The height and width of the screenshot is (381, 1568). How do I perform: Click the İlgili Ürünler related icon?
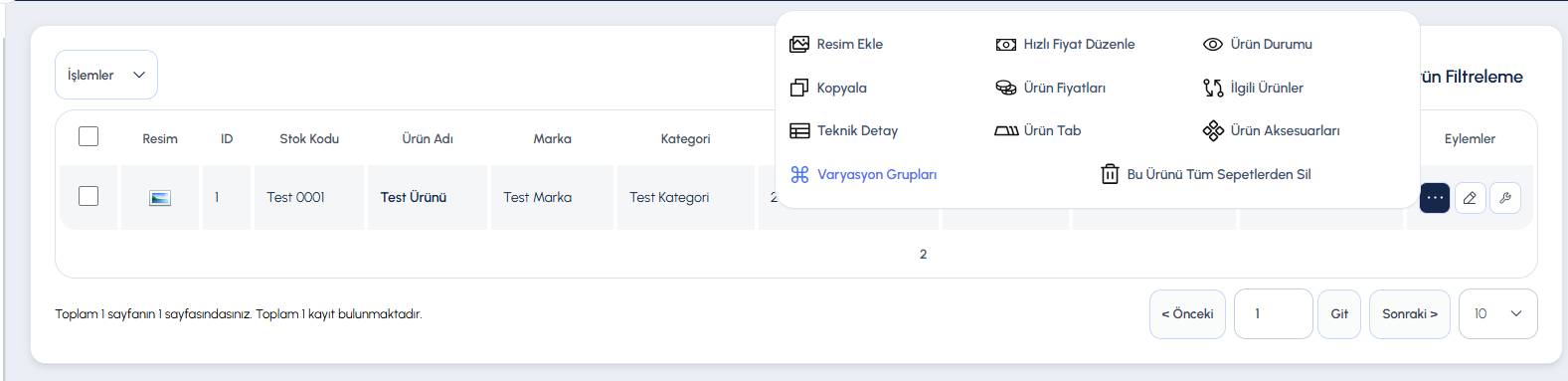1213,88
